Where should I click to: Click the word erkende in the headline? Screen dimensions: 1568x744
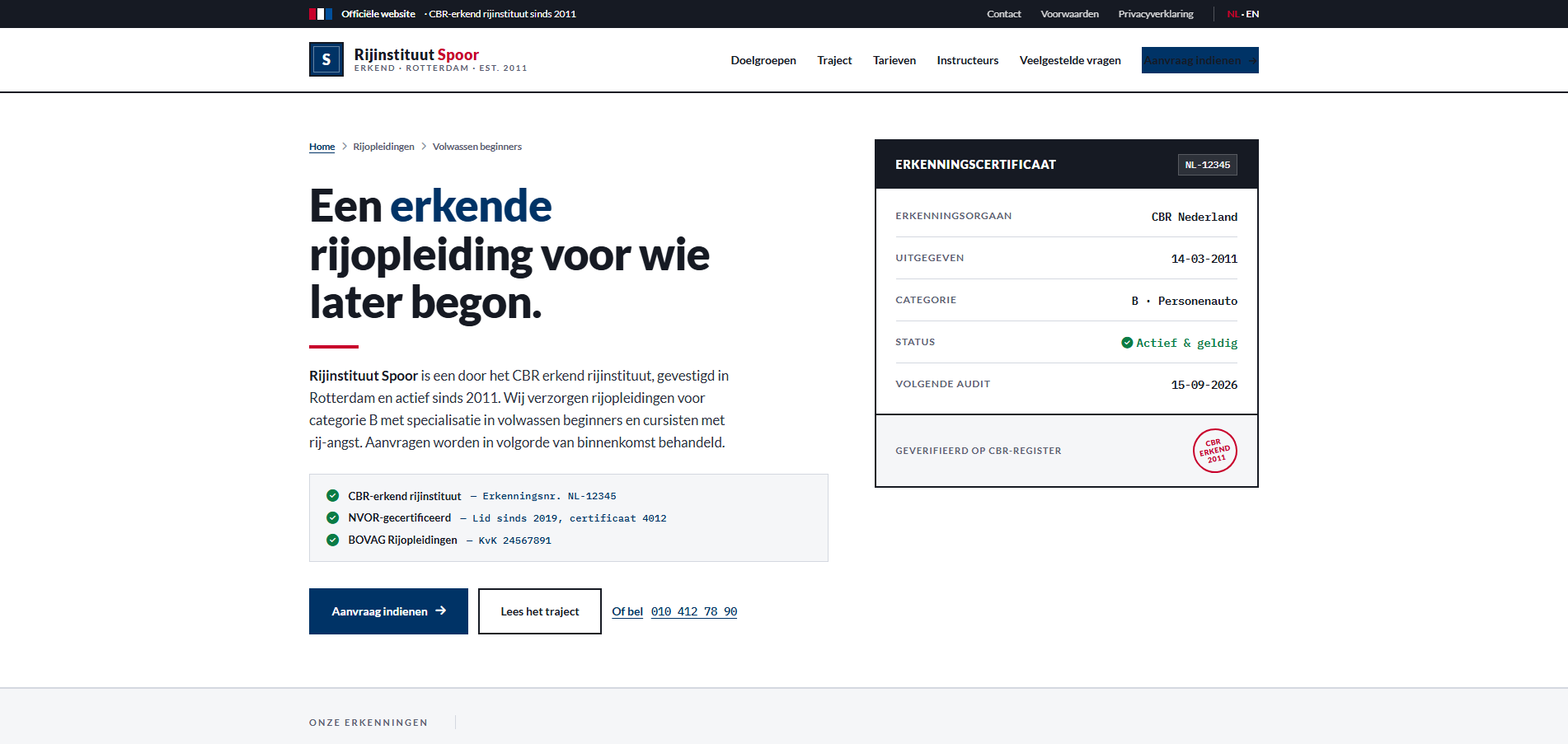click(471, 206)
